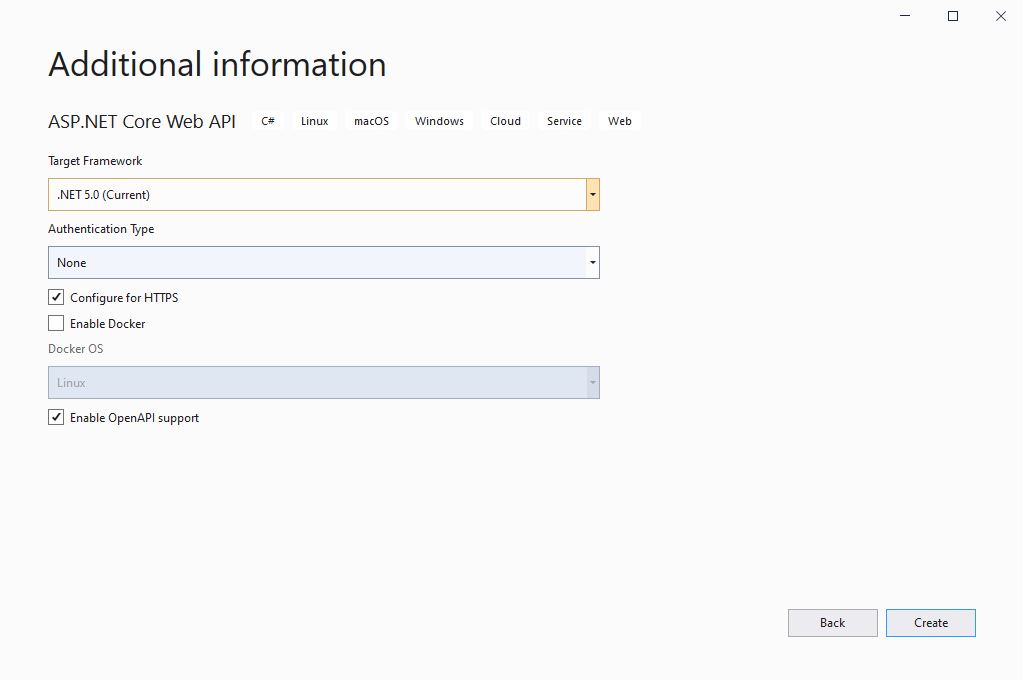The width and height of the screenshot is (1023, 680).
Task: Click the Back button
Action: [832, 623]
